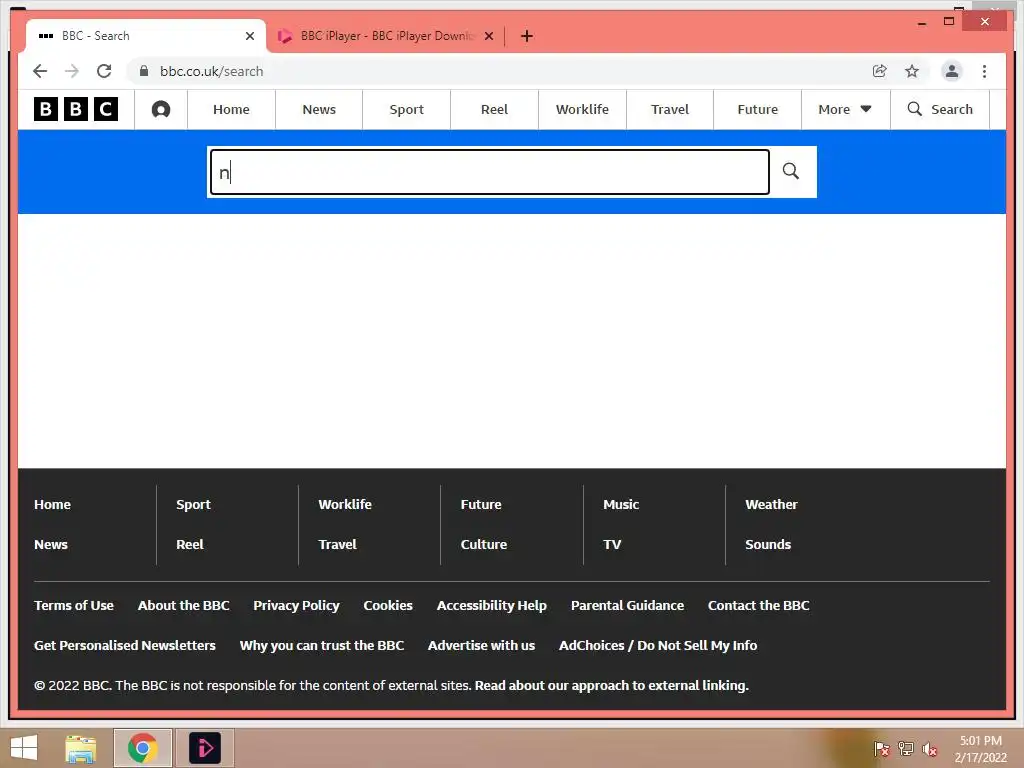This screenshot has width=1024, height=768.
Task: Open Contact the BBC link
Action: point(758,605)
